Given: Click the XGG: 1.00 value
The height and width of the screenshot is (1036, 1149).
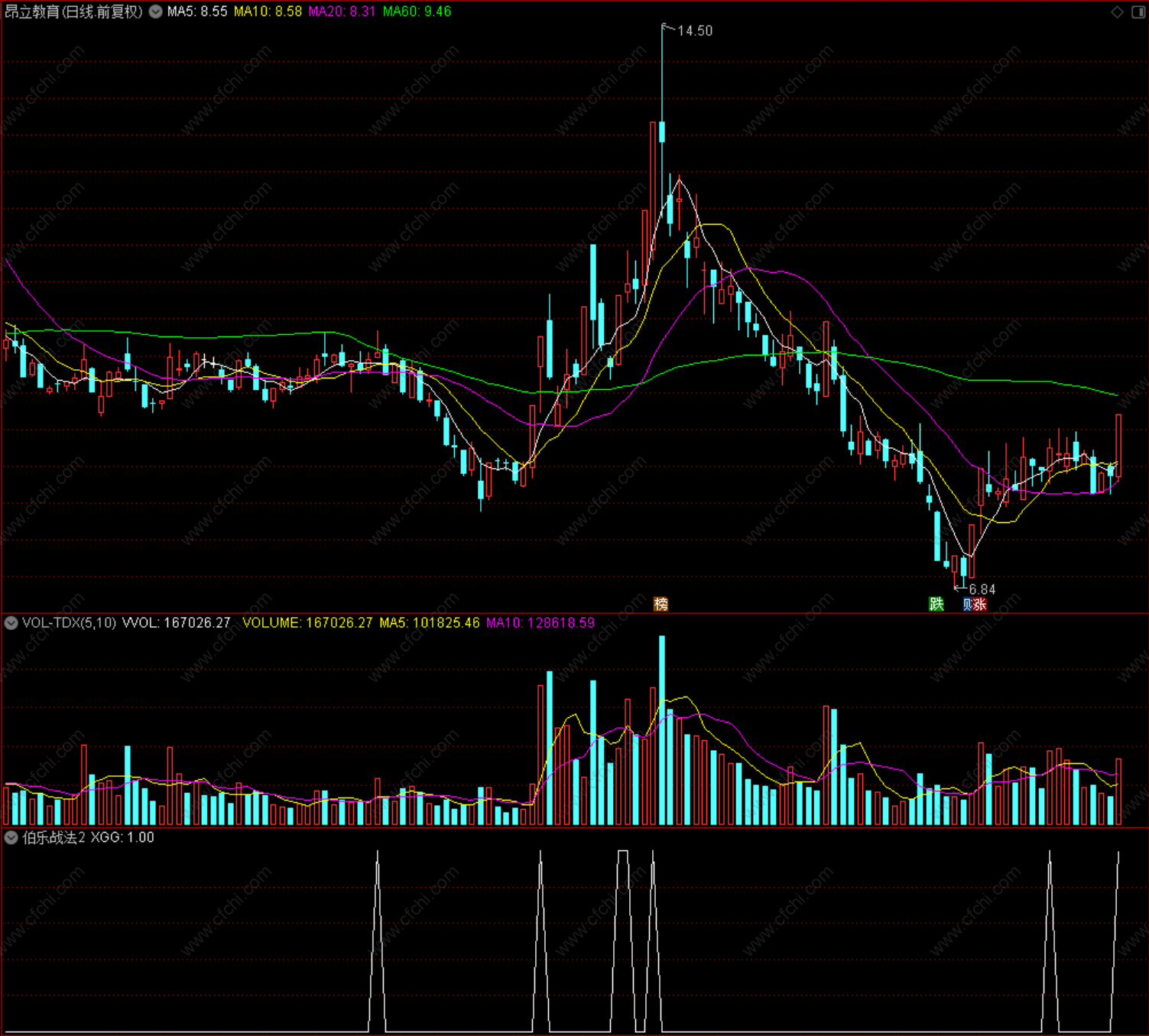Looking at the screenshot, I should 122,838.
